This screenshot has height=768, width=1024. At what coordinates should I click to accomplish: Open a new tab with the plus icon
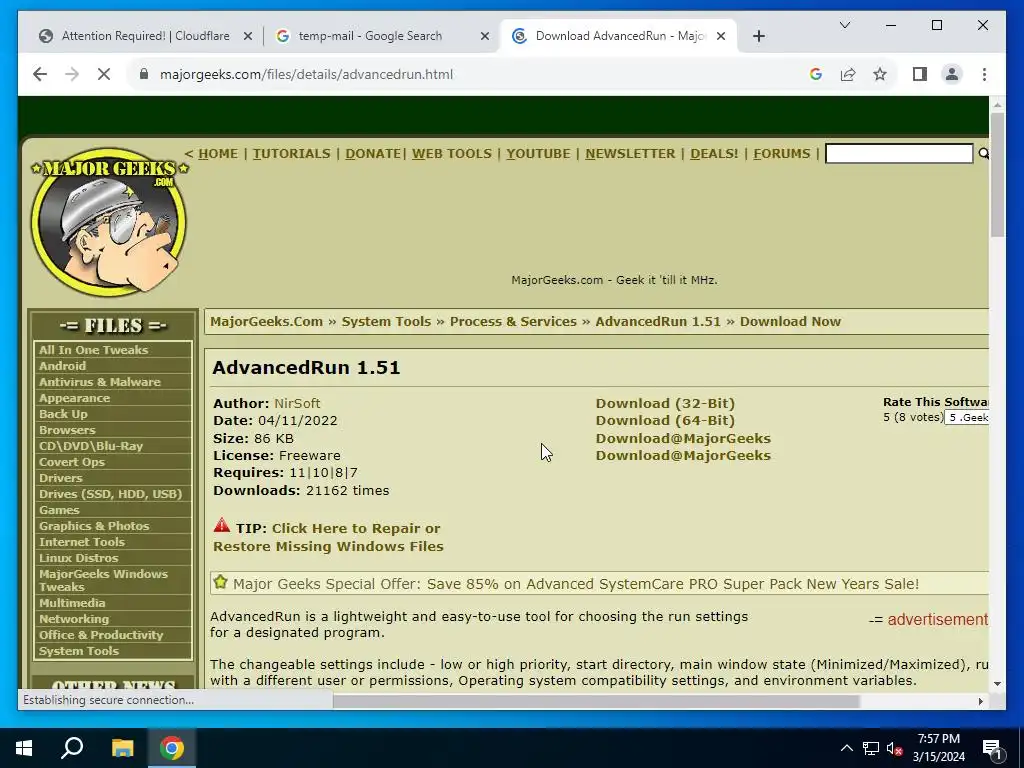coord(758,36)
